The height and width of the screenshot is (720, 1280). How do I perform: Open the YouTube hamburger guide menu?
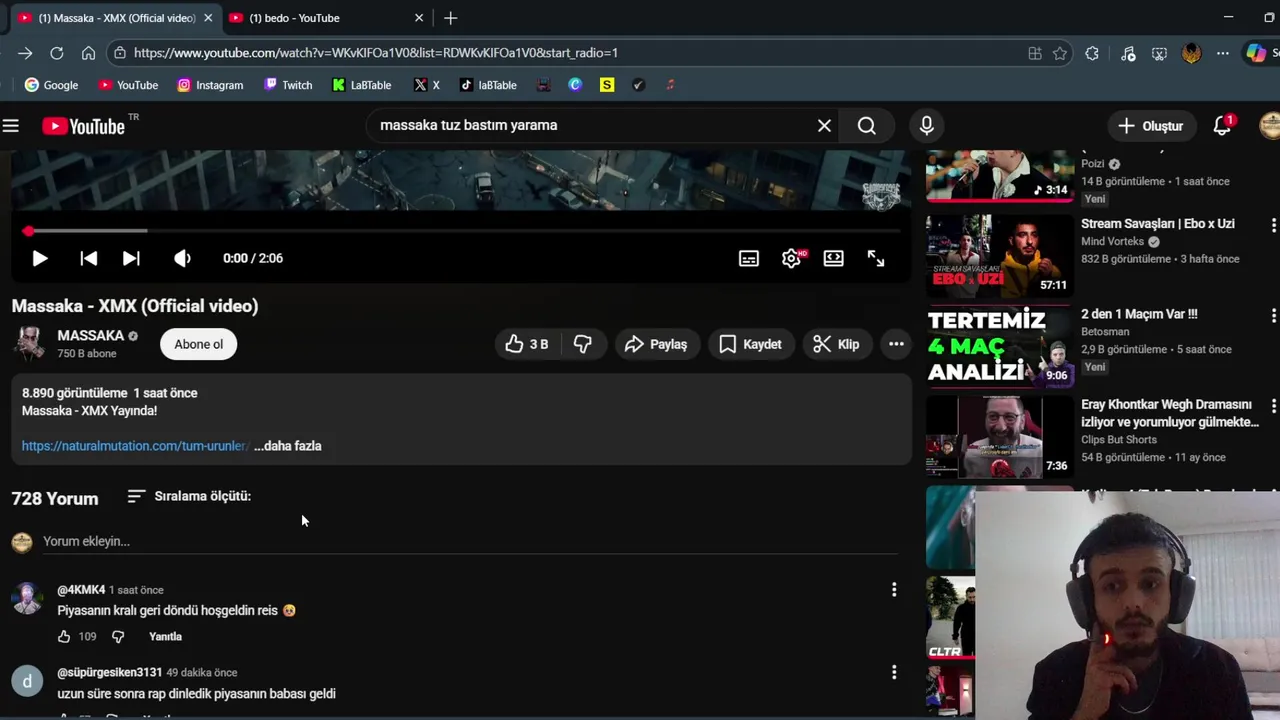tap(11, 126)
